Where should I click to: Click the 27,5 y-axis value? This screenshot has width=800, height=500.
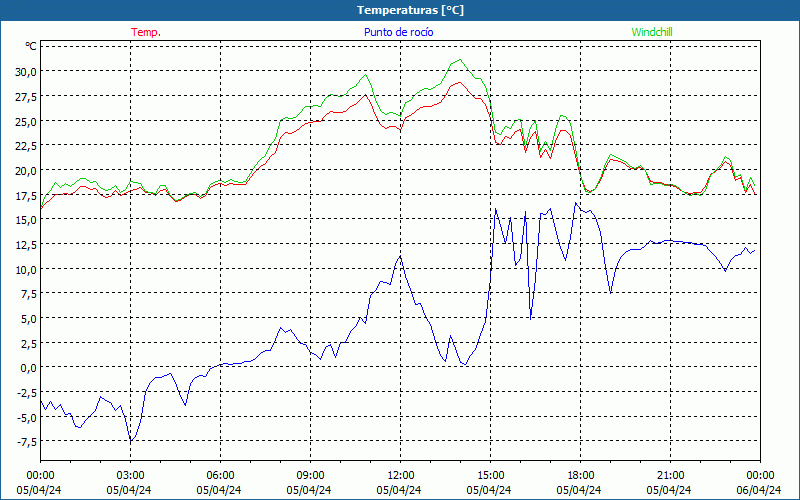tap(26, 96)
